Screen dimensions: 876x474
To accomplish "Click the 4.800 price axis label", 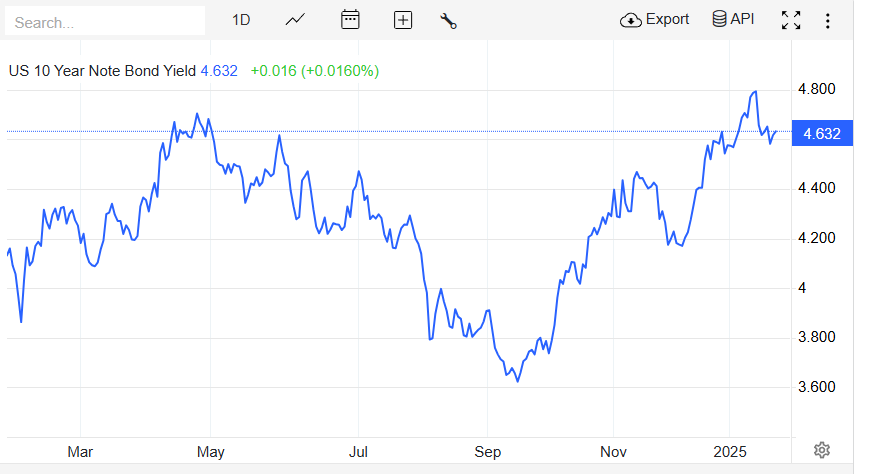I will [x=816, y=89].
